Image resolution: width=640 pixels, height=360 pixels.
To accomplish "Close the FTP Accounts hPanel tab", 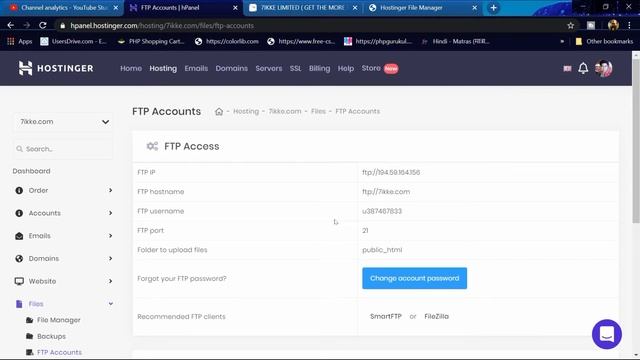I will pyautogui.click(x=235, y=8).
